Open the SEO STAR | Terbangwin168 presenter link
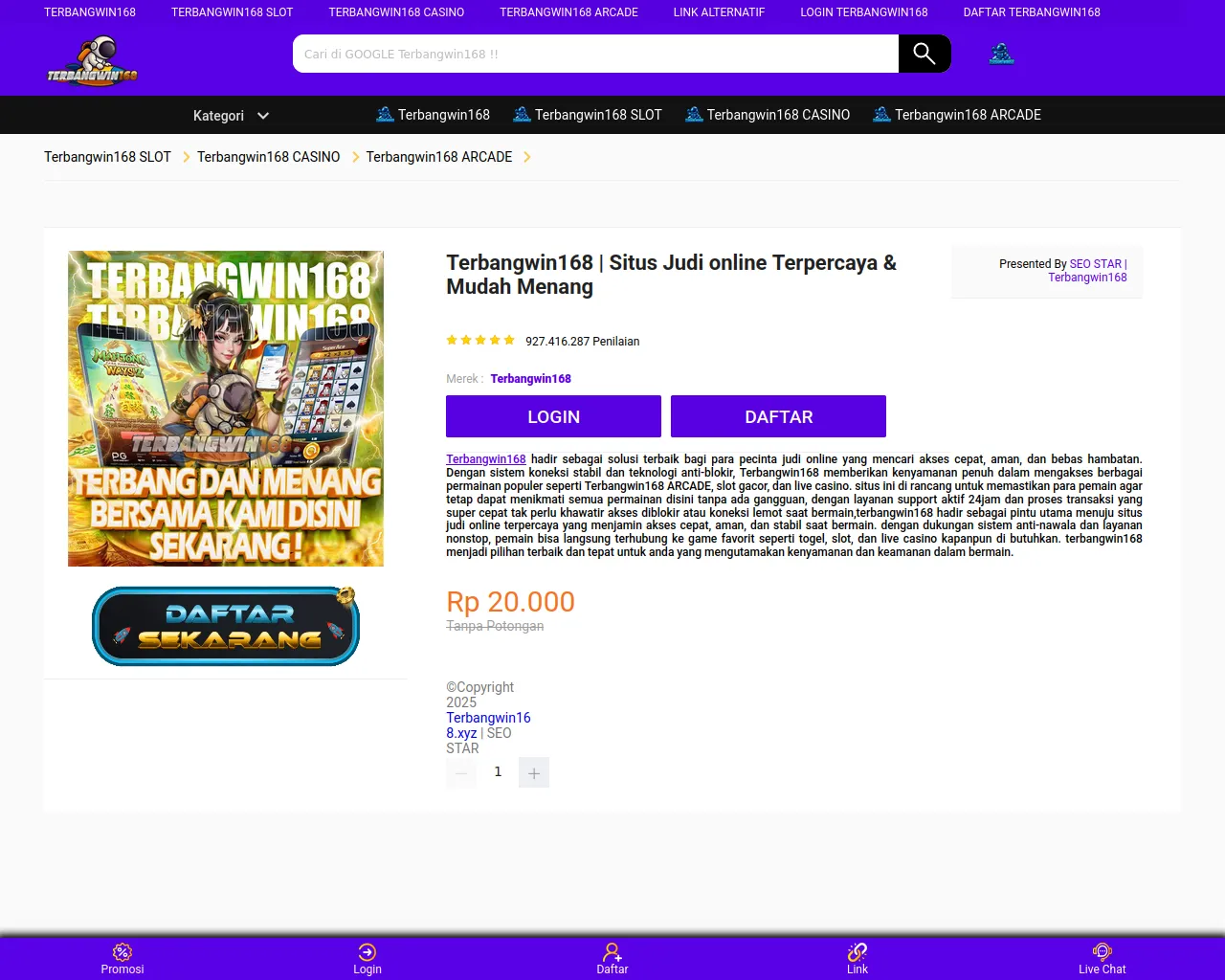Image resolution: width=1225 pixels, height=980 pixels. (x=1088, y=271)
